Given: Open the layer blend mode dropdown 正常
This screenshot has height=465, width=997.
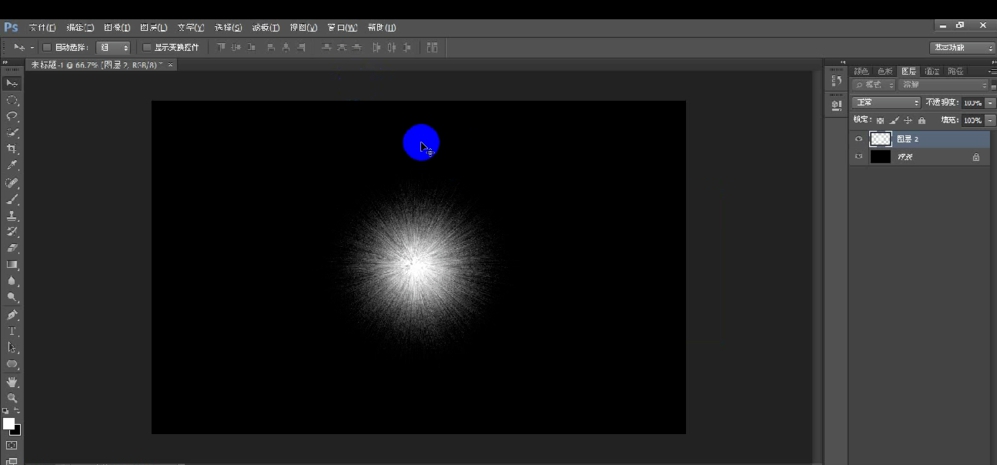Looking at the screenshot, I should pyautogui.click(x=886, y=102).
